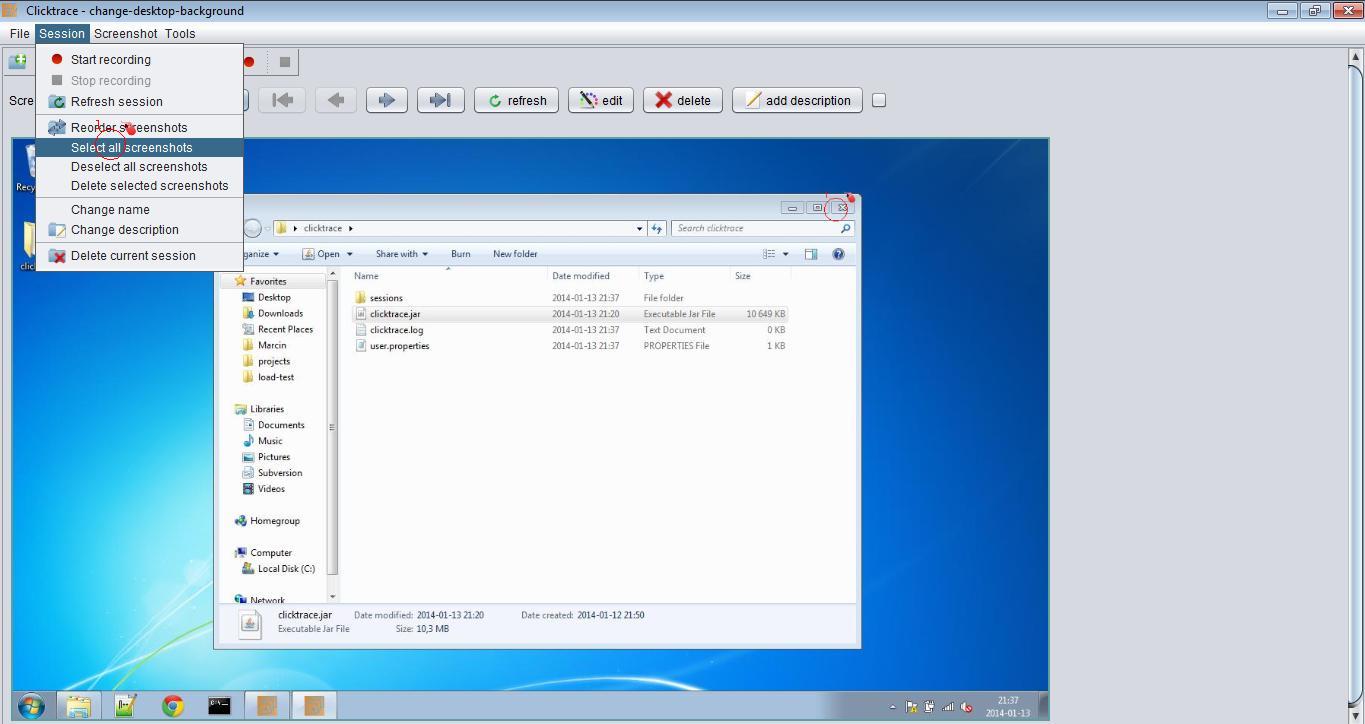Screen dimensions: 1365x724
Task: Click the vertical scrollbar down arrow
Action: coord(1356,715)
